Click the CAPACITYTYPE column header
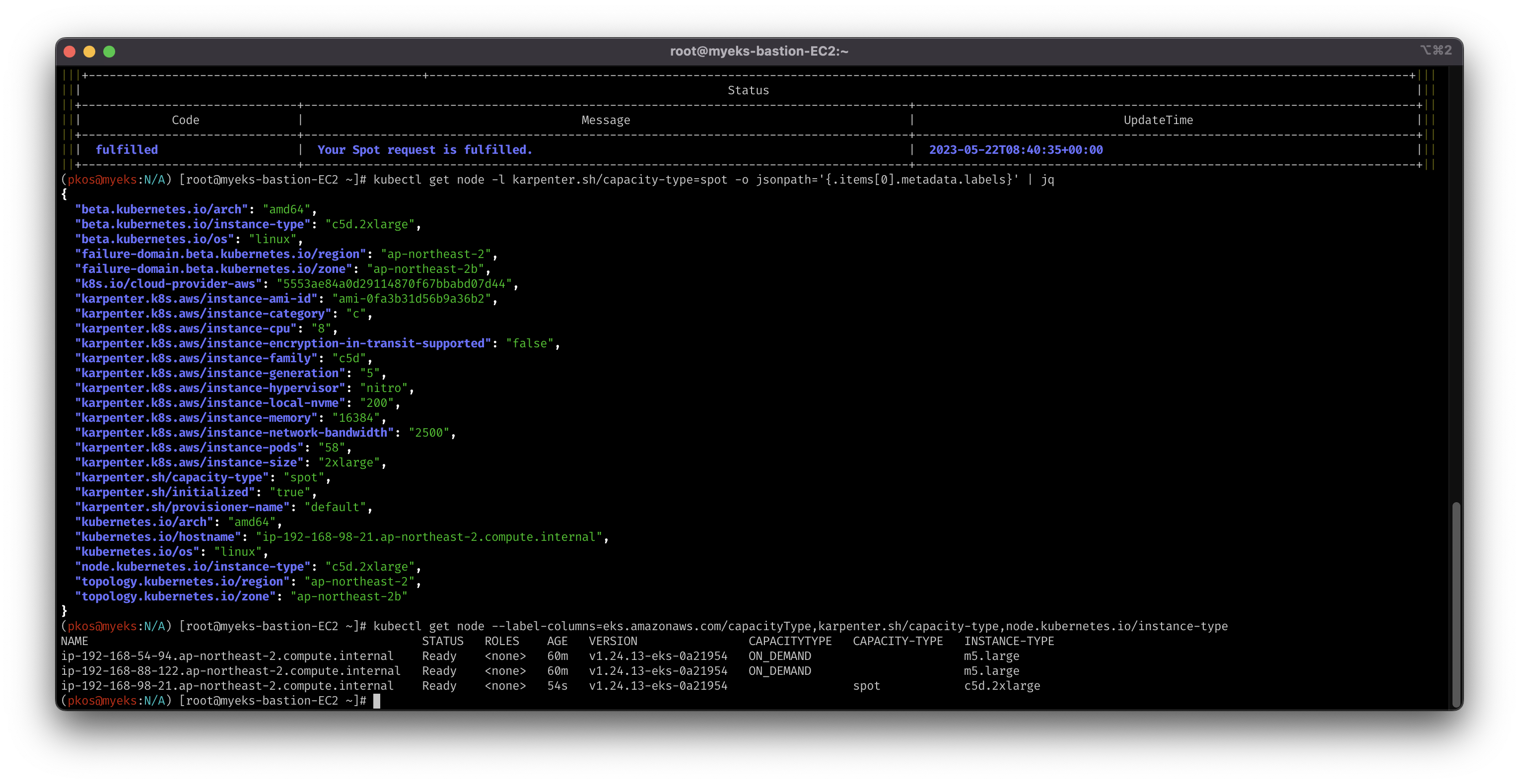 click(x=790, y=641)
